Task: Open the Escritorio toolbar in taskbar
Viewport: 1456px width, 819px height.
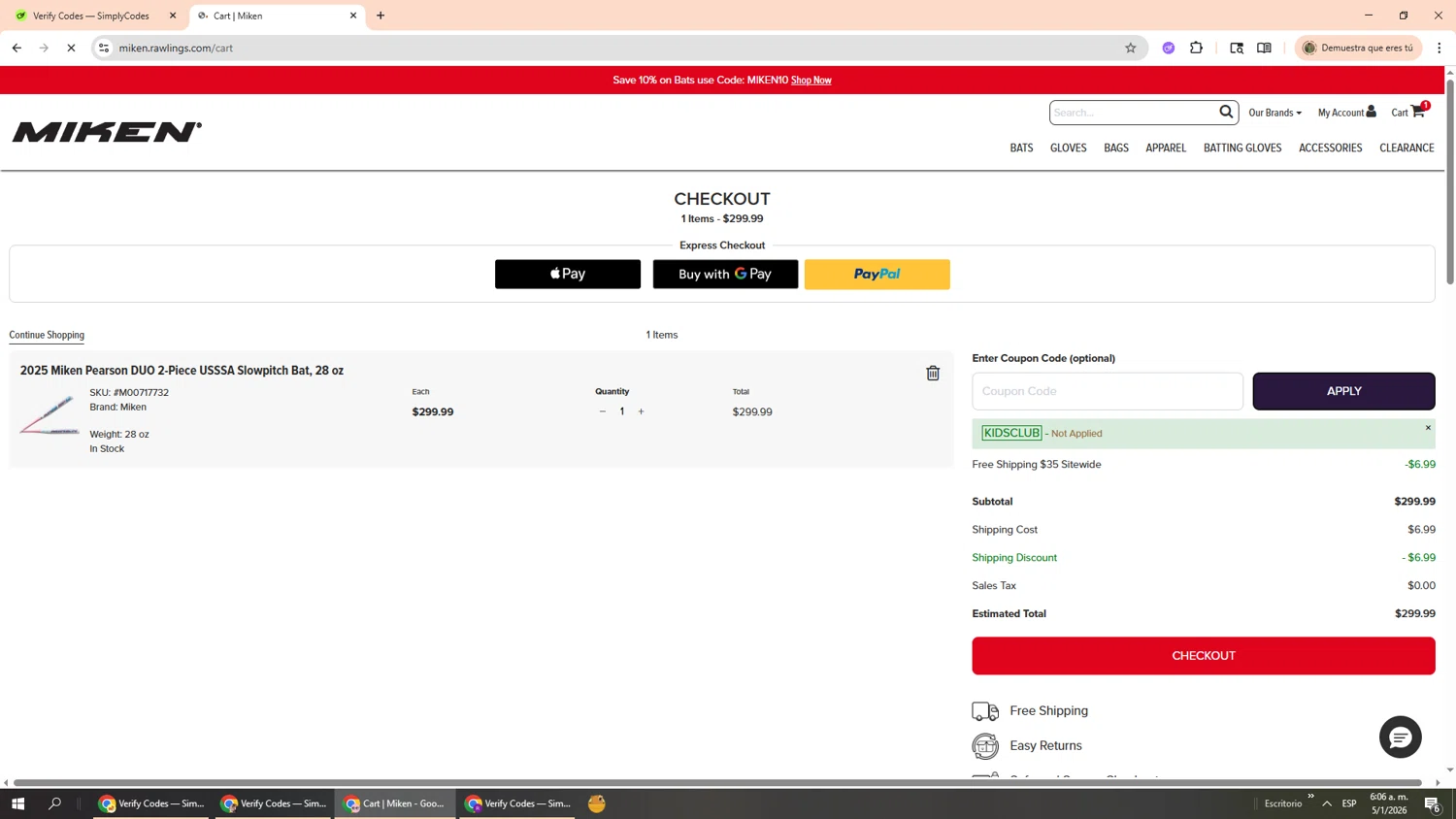Action: [1283, 803]
